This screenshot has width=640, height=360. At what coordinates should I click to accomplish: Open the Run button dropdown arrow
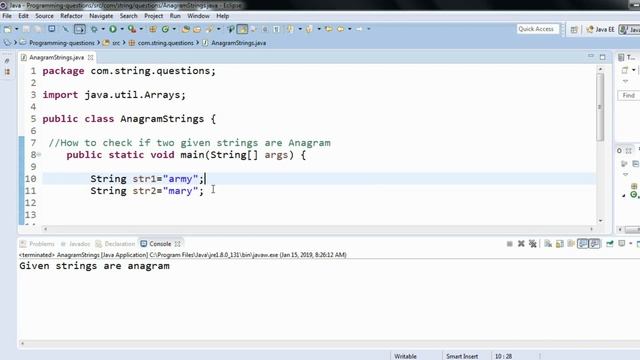tap(122, 29)
